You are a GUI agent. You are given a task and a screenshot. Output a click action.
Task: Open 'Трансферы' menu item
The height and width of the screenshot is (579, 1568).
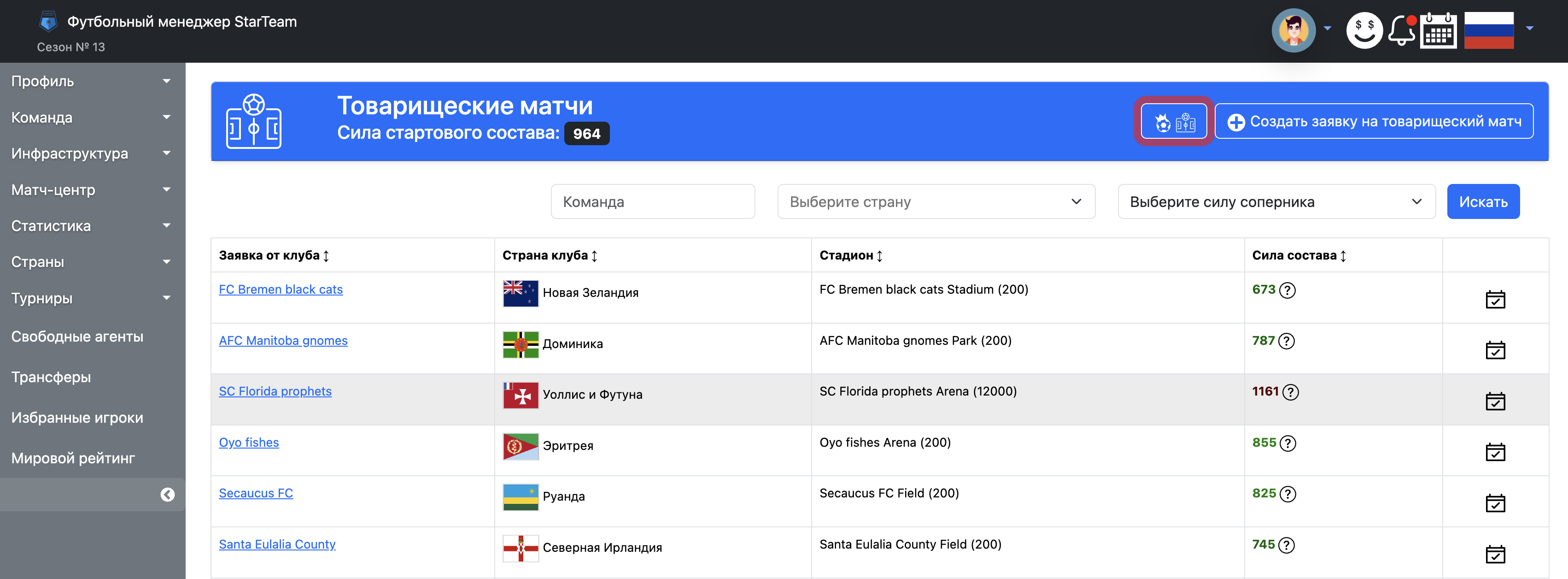(x=51, y=377)
